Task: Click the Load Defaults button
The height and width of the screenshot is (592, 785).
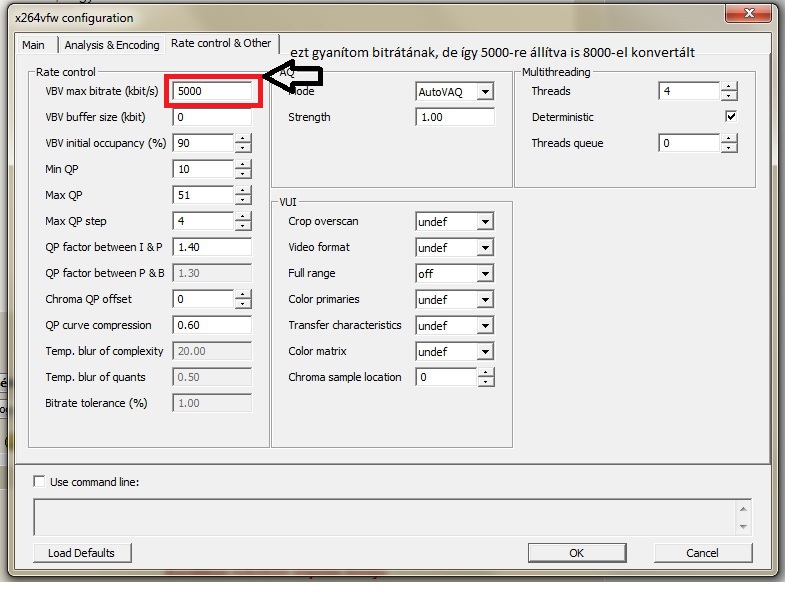Action: coord(82,553)
